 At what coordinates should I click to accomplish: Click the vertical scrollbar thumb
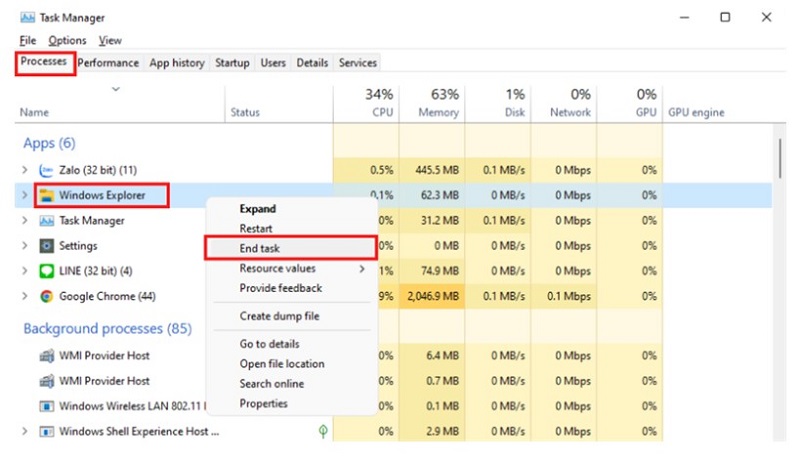780,159
